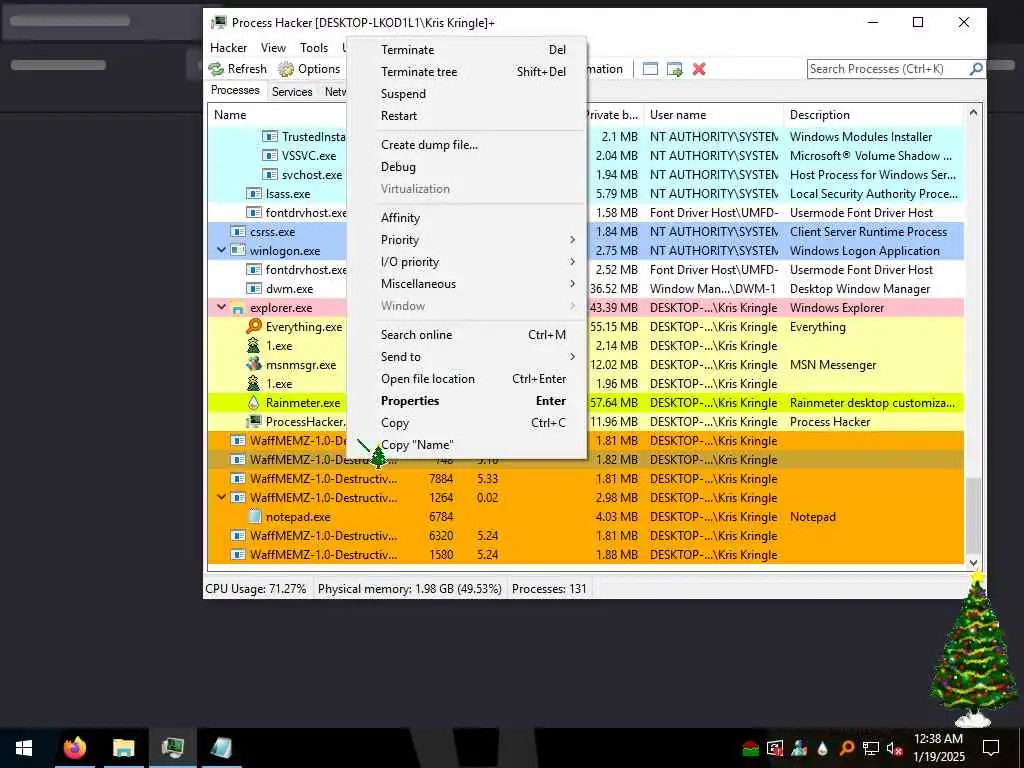
Task: Click the explorer.exe folder icon
Action: pyautogui.click(x=238, y=308)
